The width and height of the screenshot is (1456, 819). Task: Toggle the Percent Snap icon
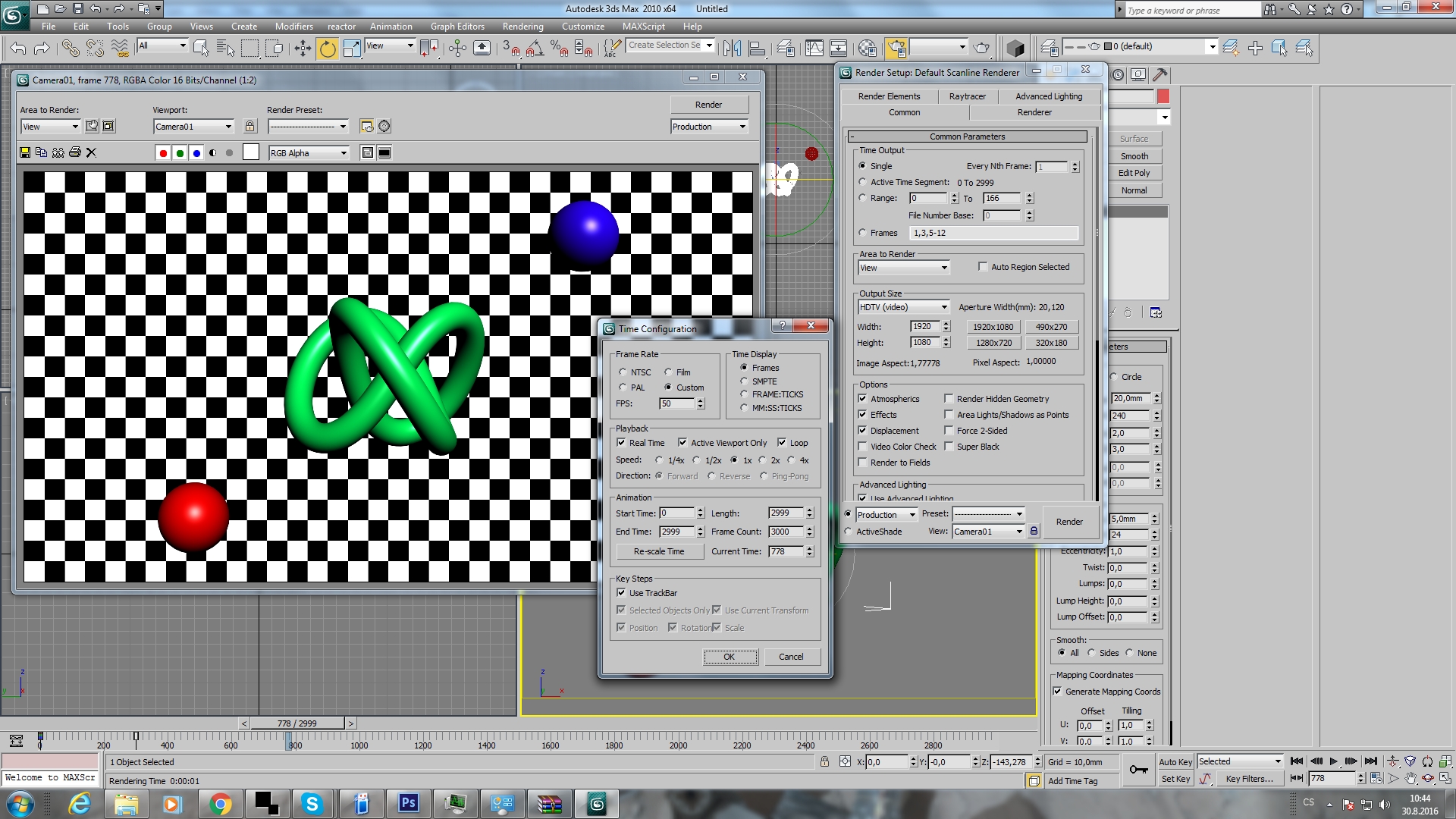point(560,49)
